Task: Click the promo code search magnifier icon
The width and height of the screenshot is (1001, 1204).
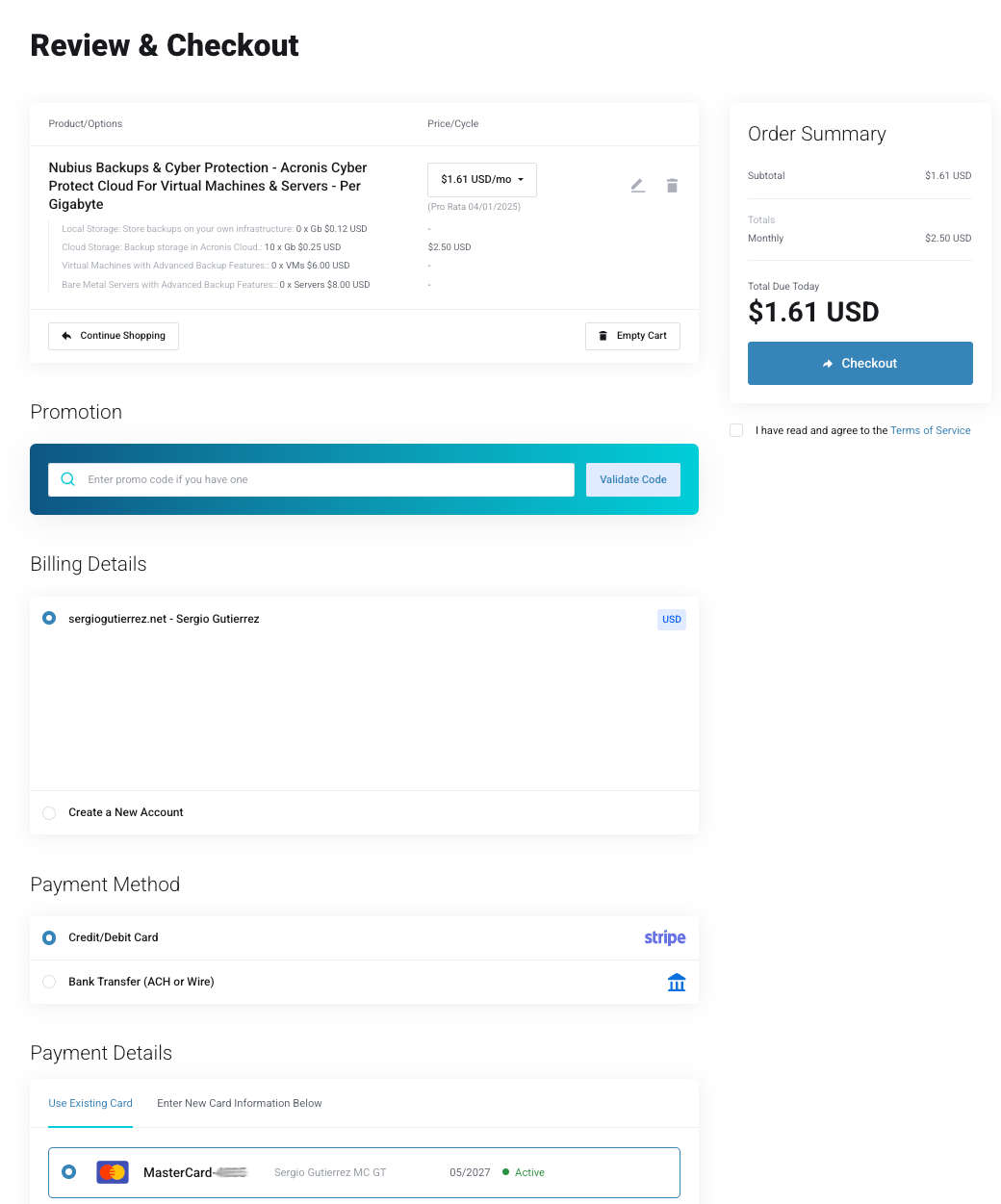Action: [68, 479]
